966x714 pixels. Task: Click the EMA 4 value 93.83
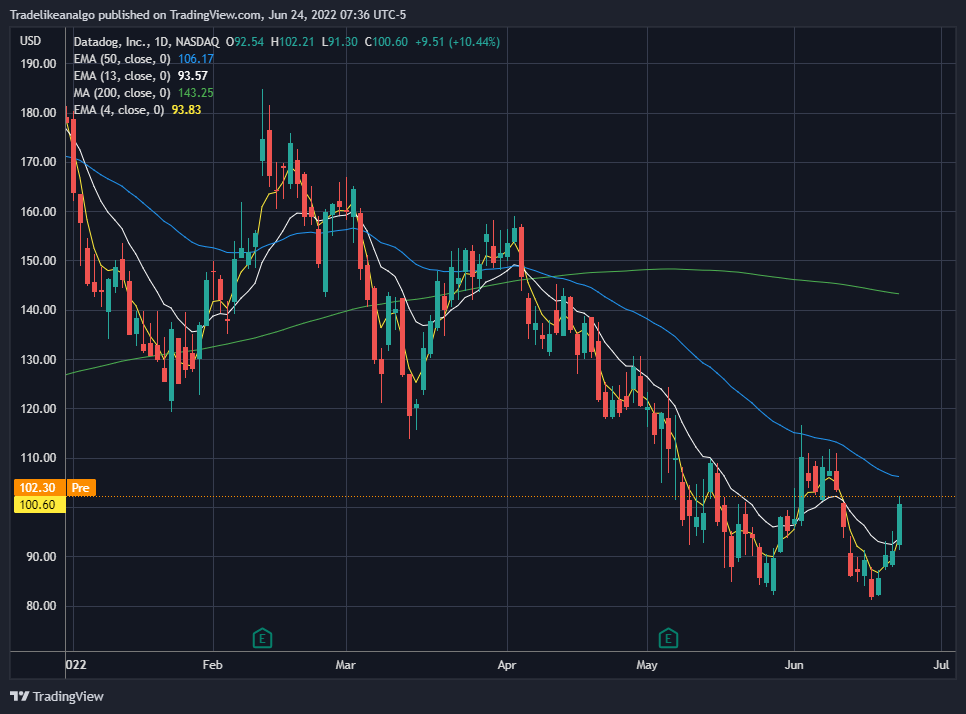point(187,110)
